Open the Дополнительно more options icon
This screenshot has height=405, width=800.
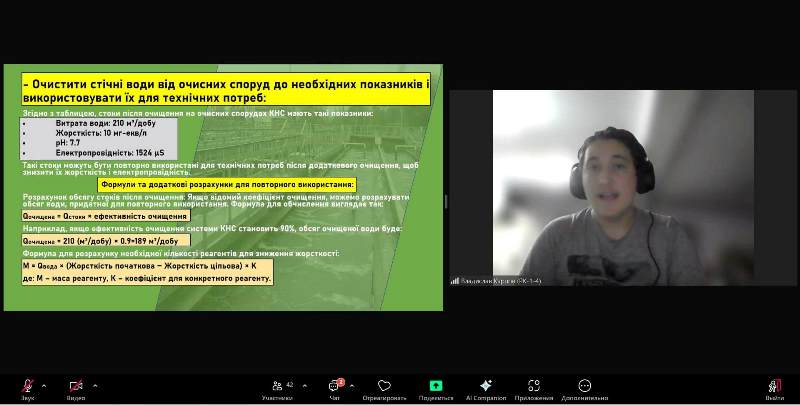(585, 386)
